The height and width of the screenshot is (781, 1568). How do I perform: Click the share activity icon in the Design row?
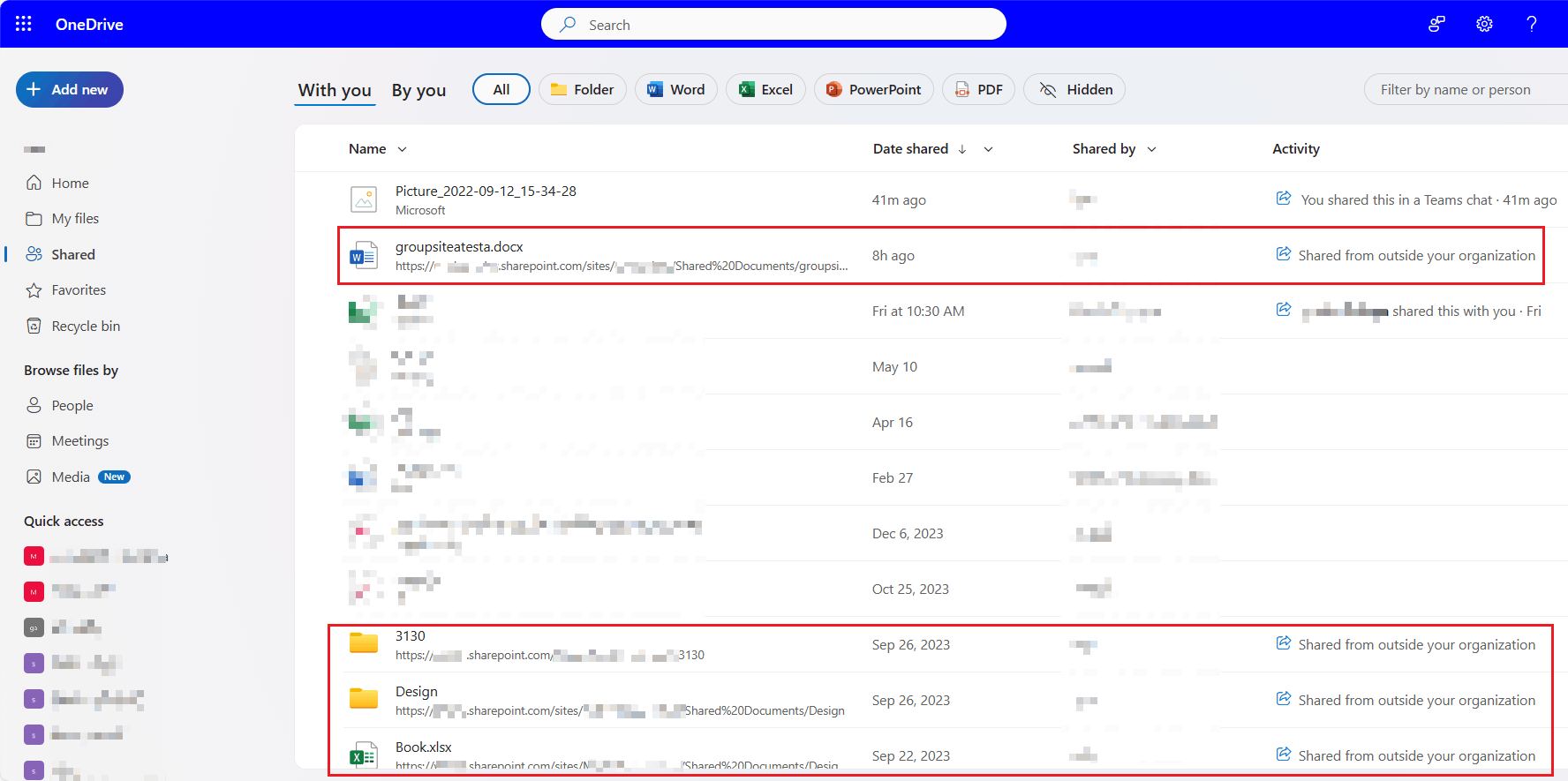(x=1284, y=699)
